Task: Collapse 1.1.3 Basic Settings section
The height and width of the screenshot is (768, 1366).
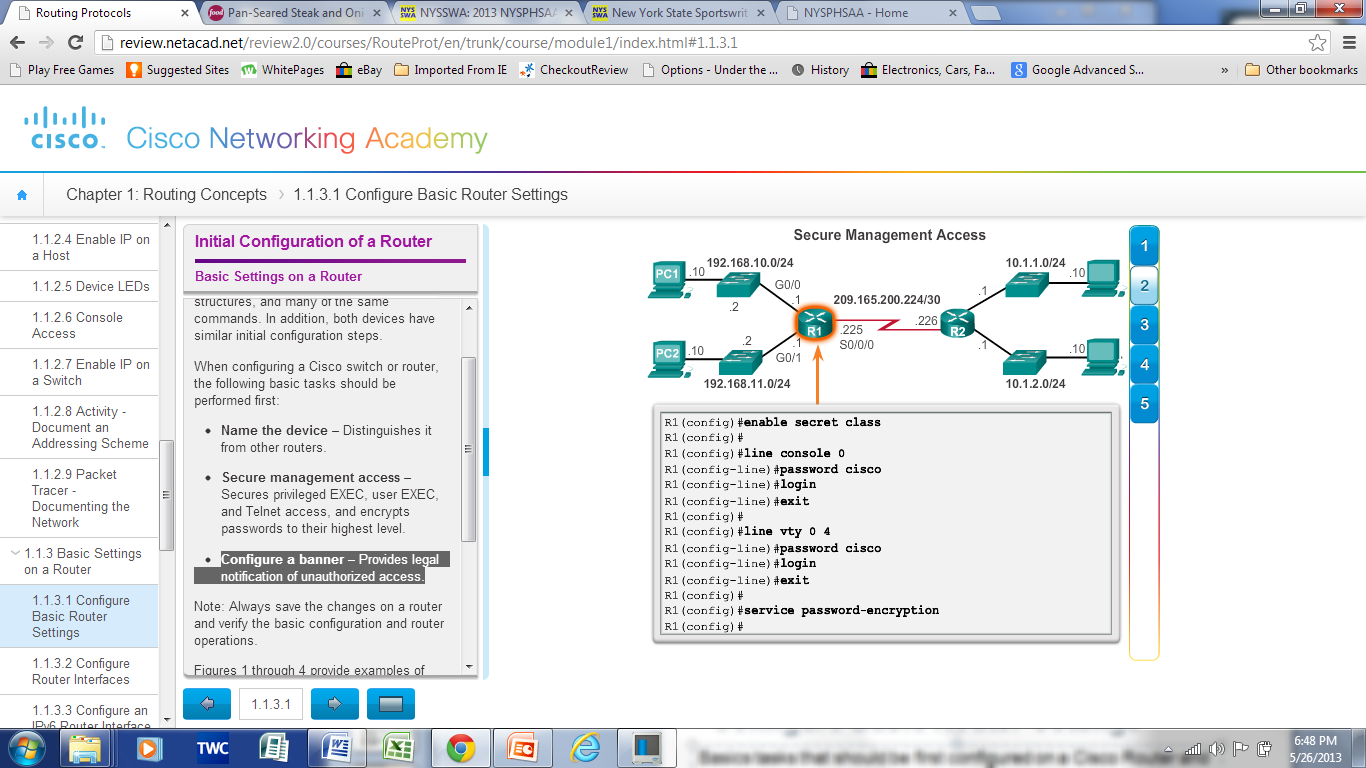Action: click(15, 553)
